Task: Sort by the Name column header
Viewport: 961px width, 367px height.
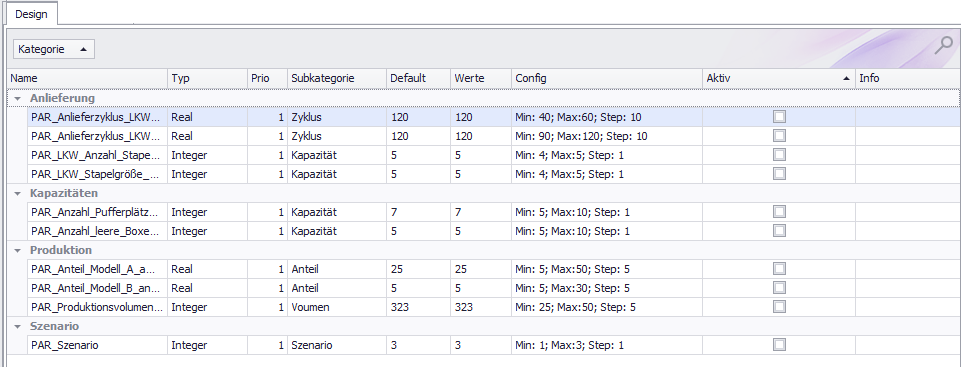Action: tap(88, 78)
